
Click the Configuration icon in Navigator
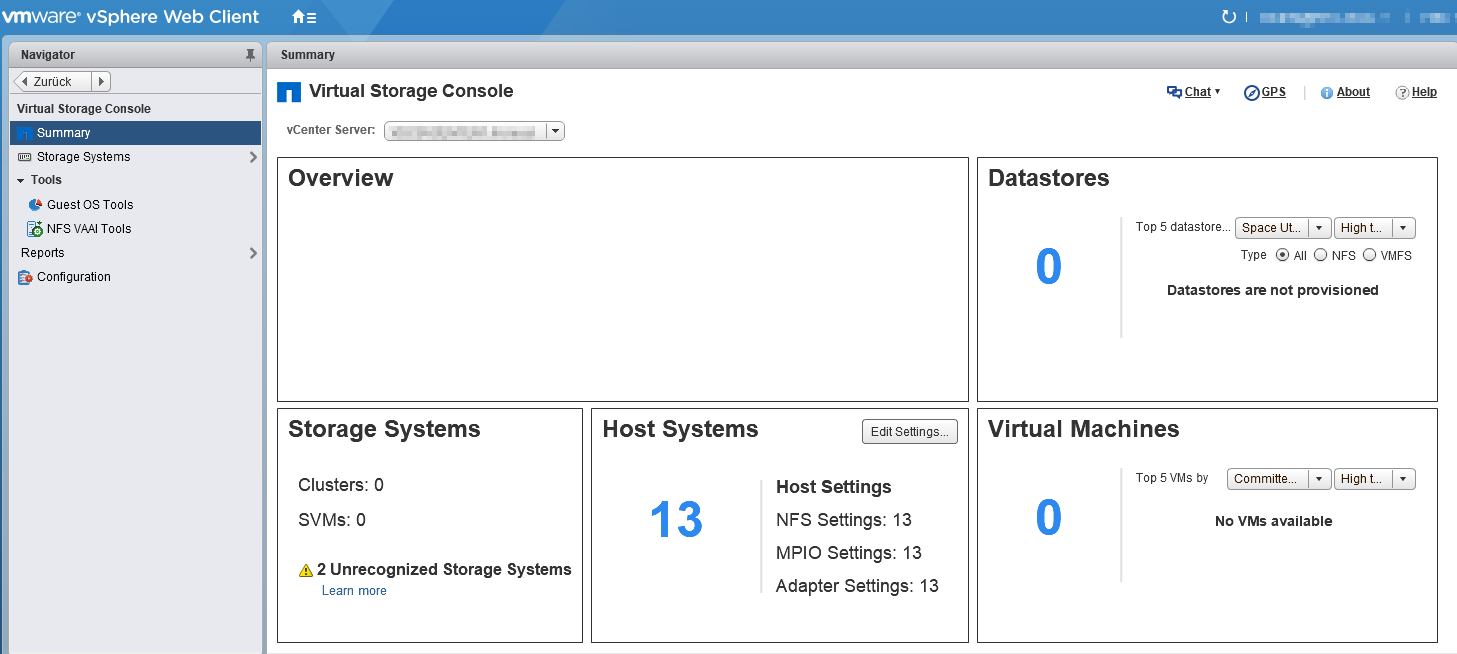point(25,277)
